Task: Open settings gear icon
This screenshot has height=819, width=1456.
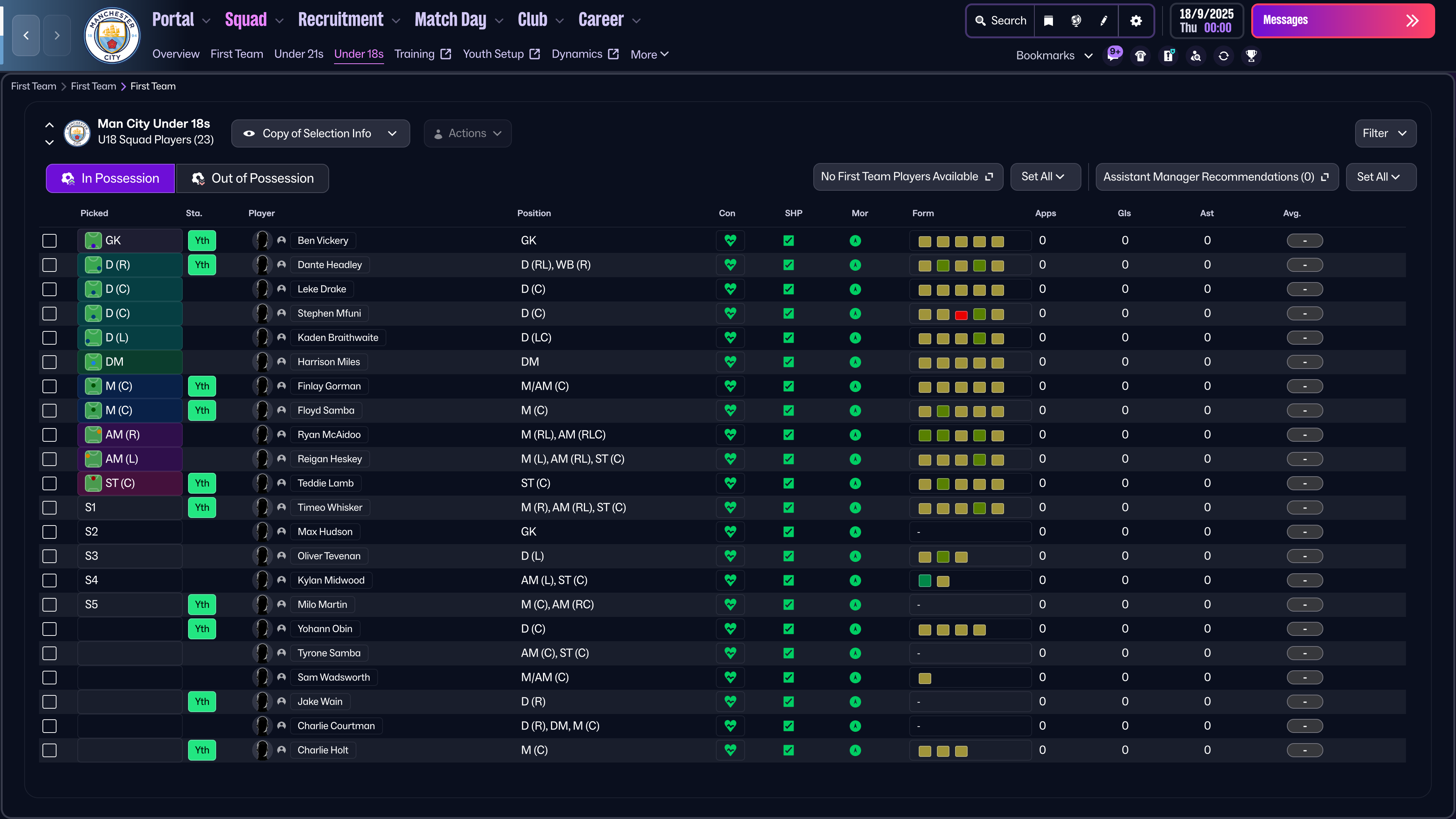Action: pyautogui.click(x=1136, y=21)
